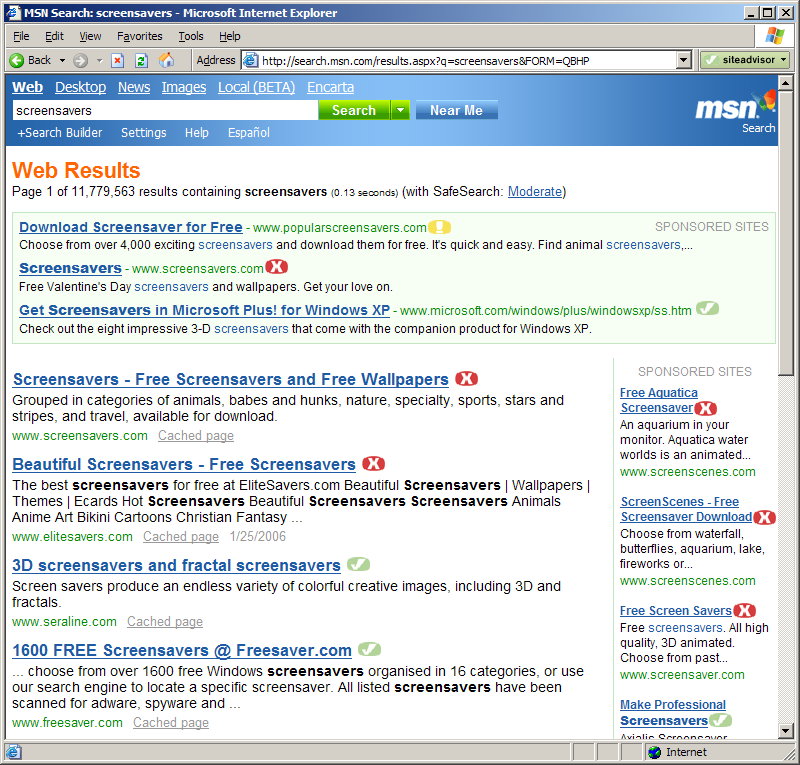This screenshot has height=765, width=800.
Task: Switch to the News search tab
Action: tap(134, 87)
